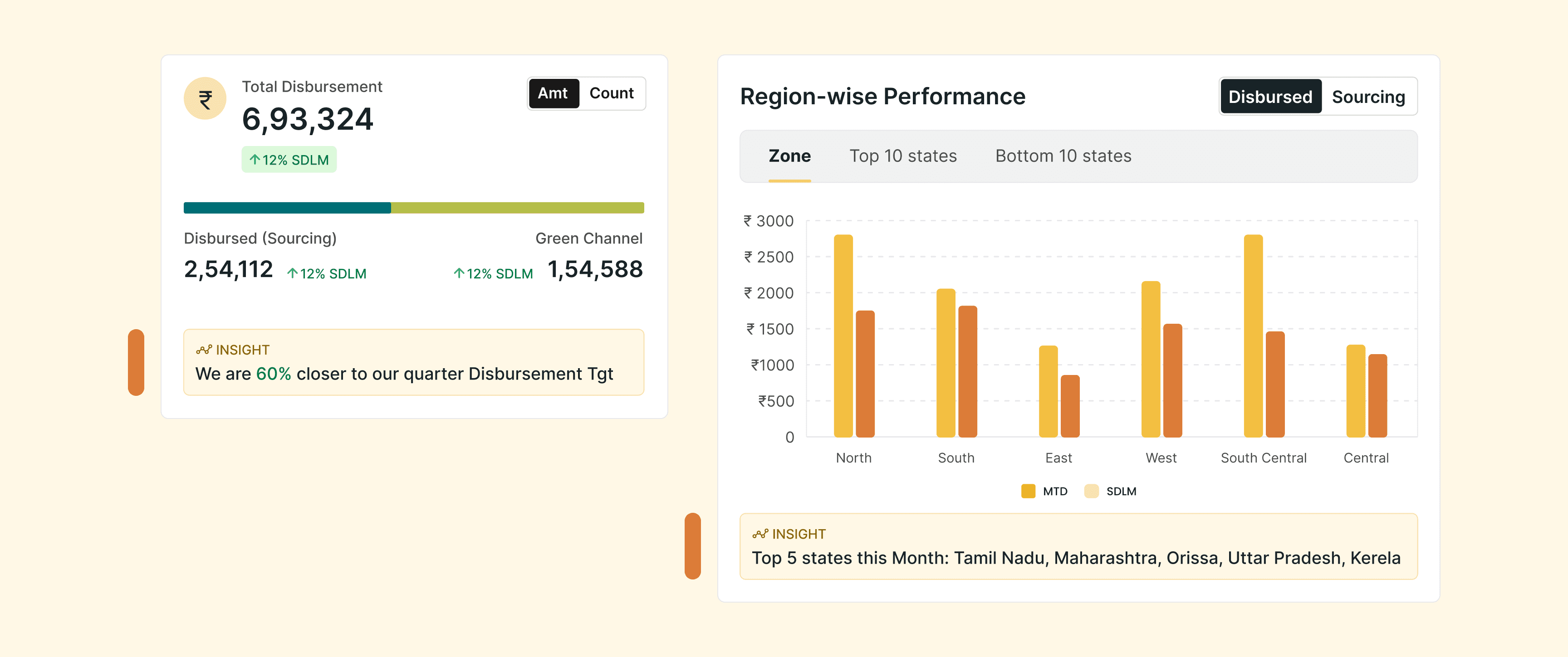Click the 60% link in insight text
This screenshot has width=1568, height=657.
point(273,374)
